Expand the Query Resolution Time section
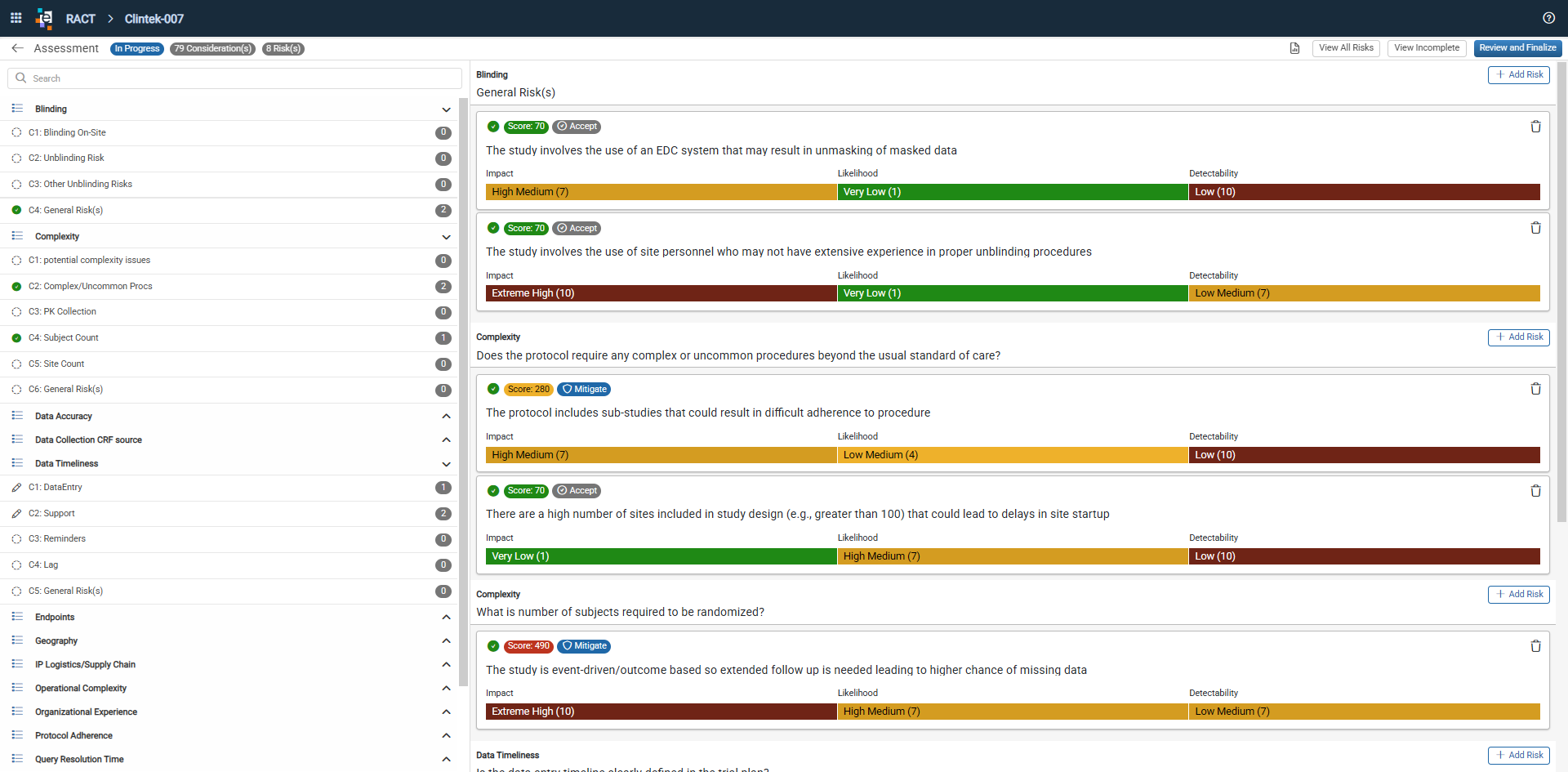The height and width of the screenshot is (772, 1568). tap(446, 760)
